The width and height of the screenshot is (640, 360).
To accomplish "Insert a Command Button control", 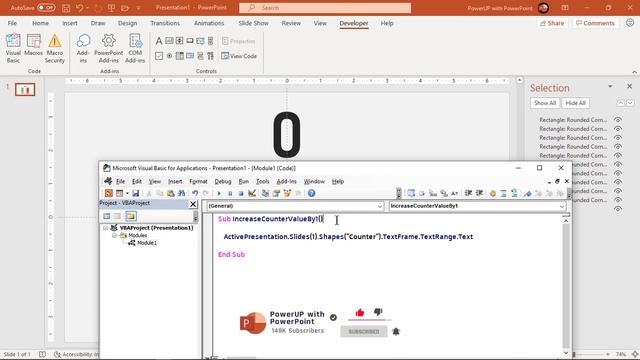I will point(190,41).
